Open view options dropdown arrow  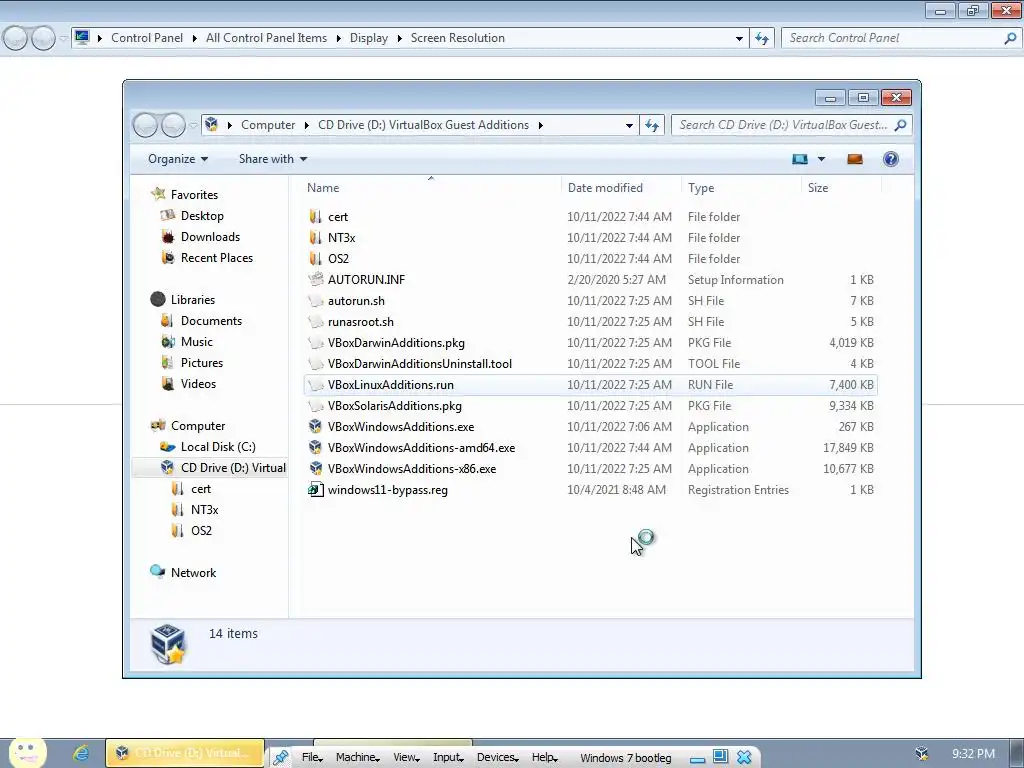(x=822, y=159)
